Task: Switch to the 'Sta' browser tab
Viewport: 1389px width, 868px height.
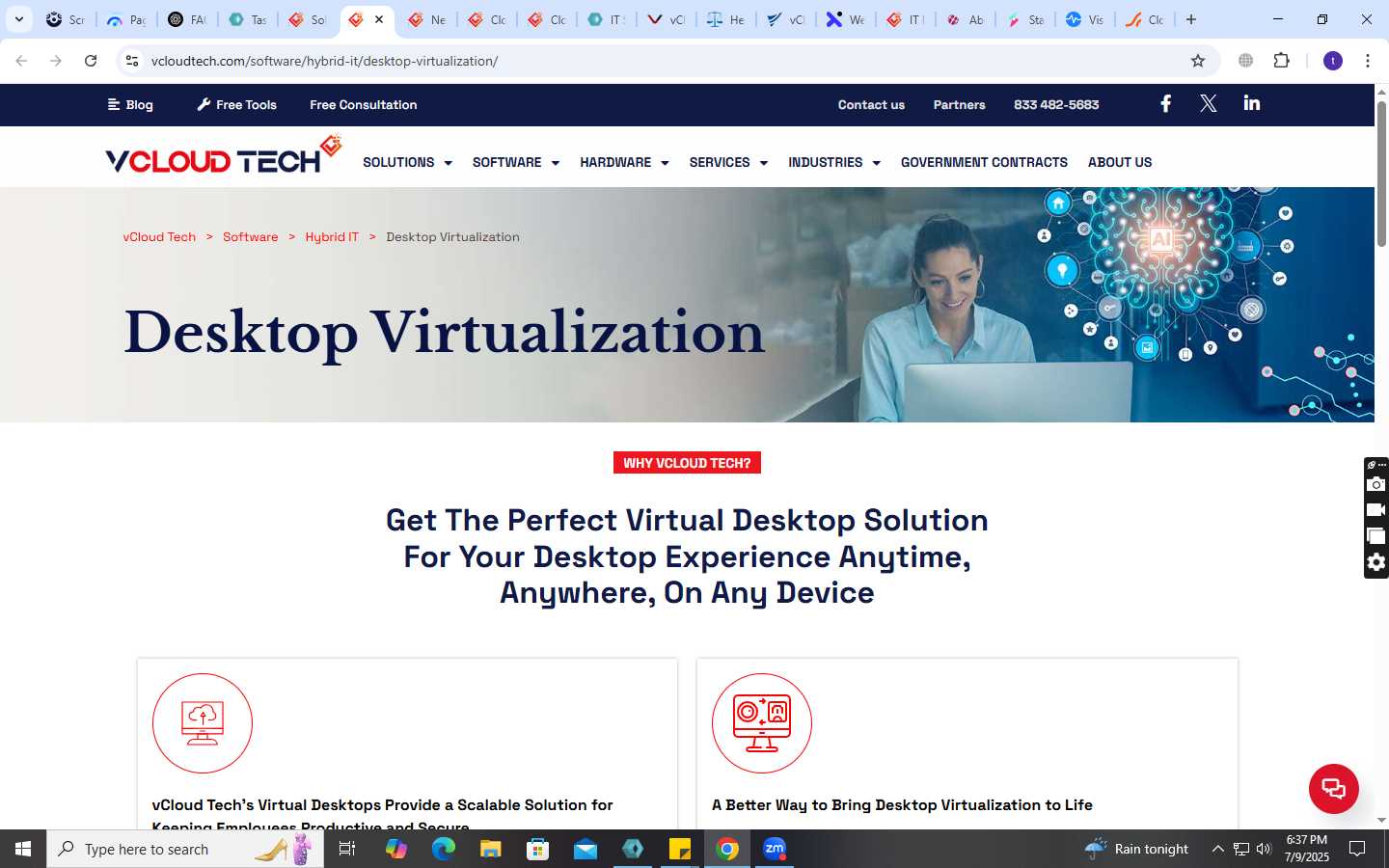Action: pyautogui.click(x=1025, y=19)
